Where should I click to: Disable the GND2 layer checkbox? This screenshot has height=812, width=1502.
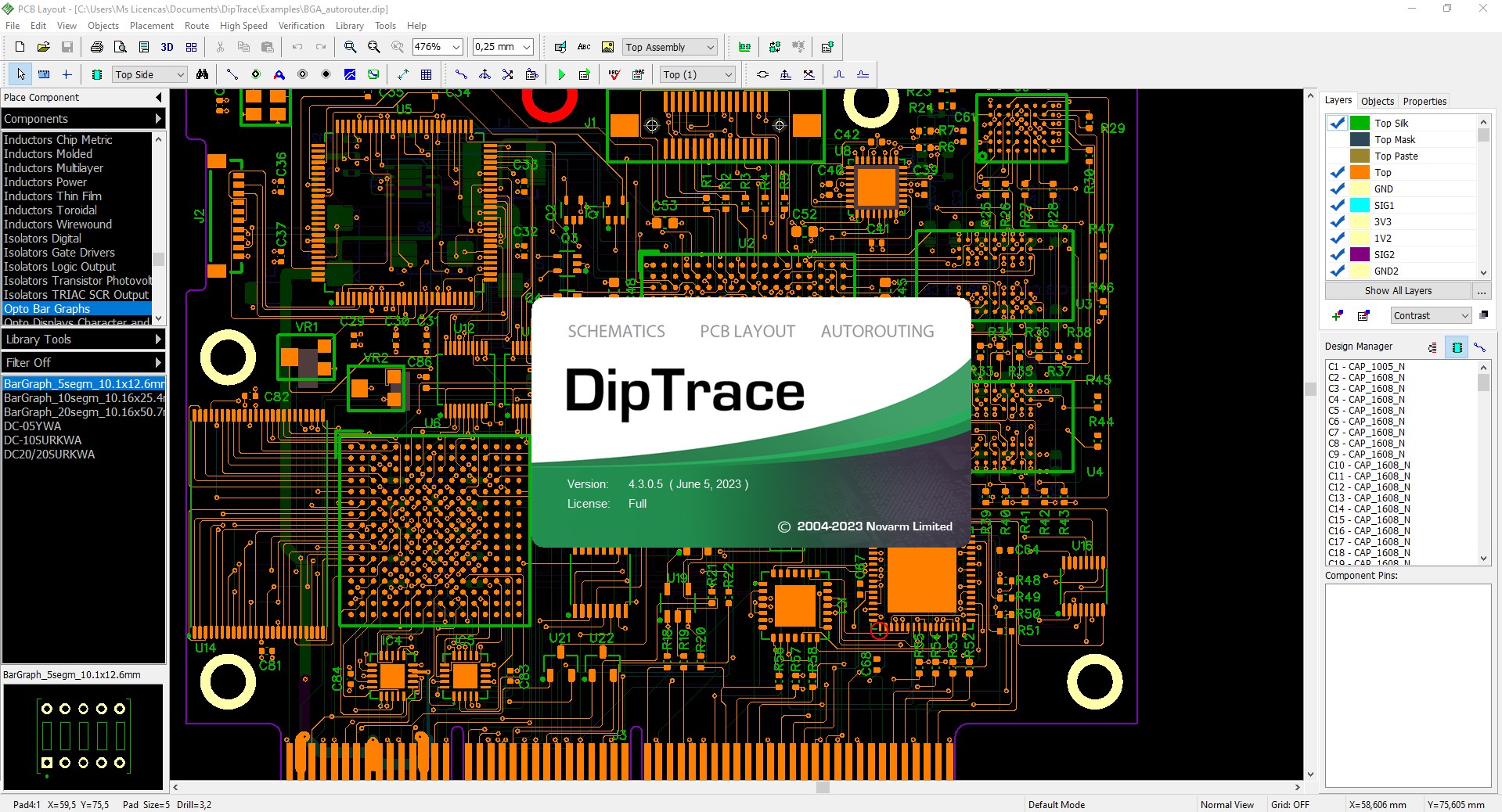1335,271
